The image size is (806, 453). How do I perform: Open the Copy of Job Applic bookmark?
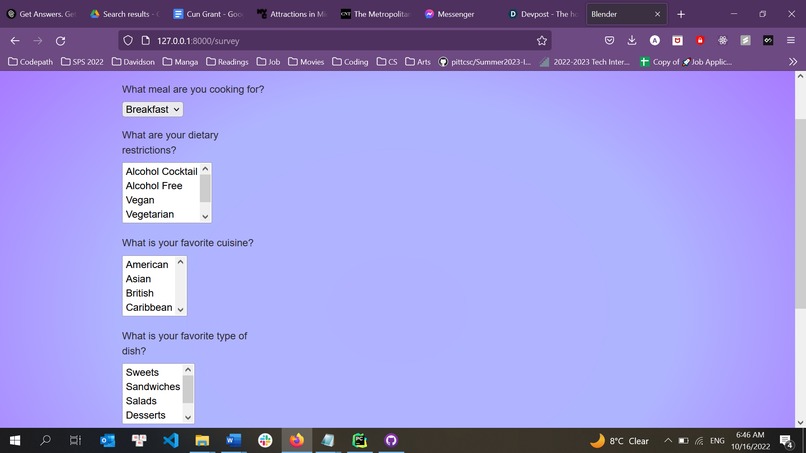point(686,62)
